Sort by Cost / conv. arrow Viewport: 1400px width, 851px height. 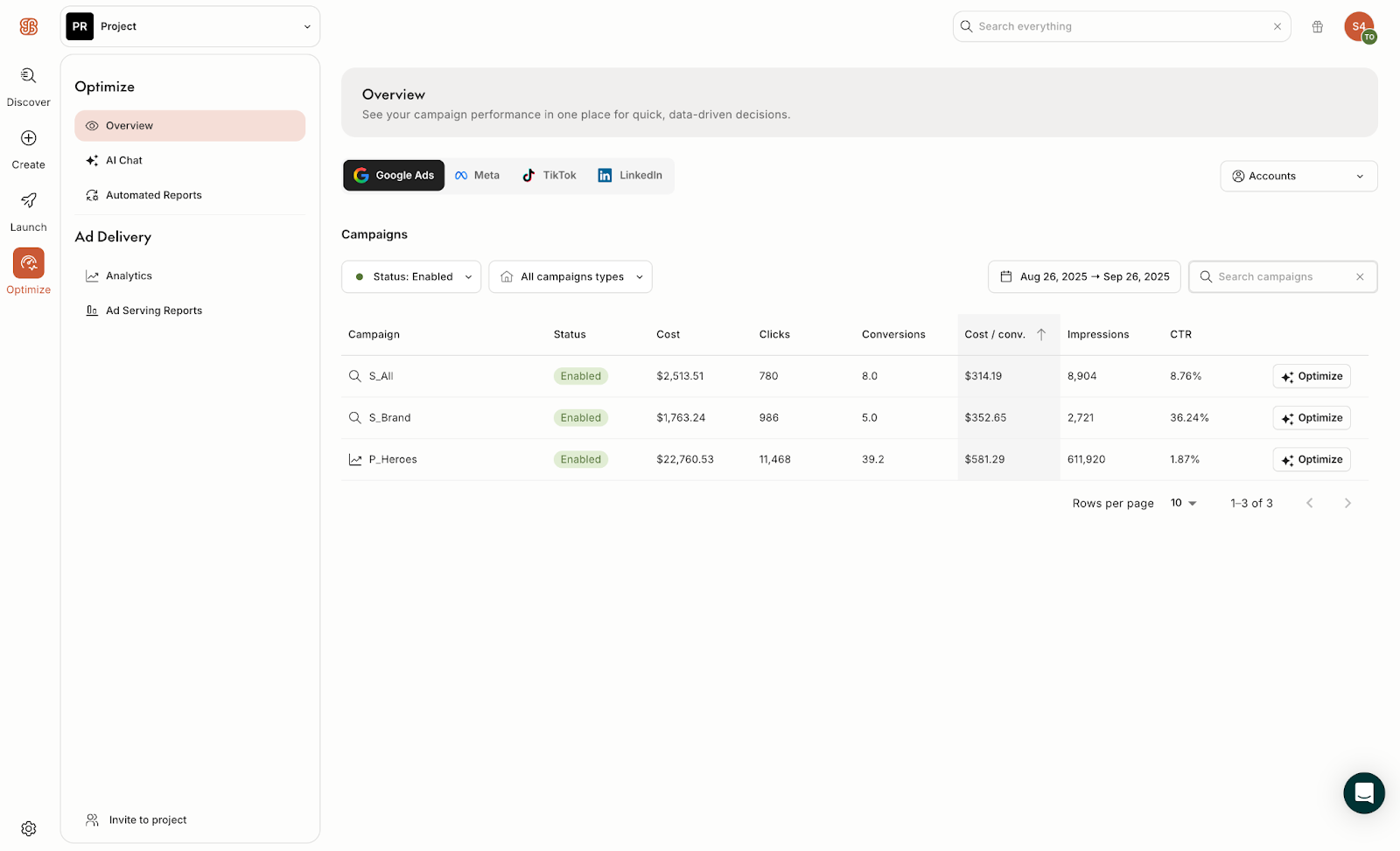point(1041,334)
